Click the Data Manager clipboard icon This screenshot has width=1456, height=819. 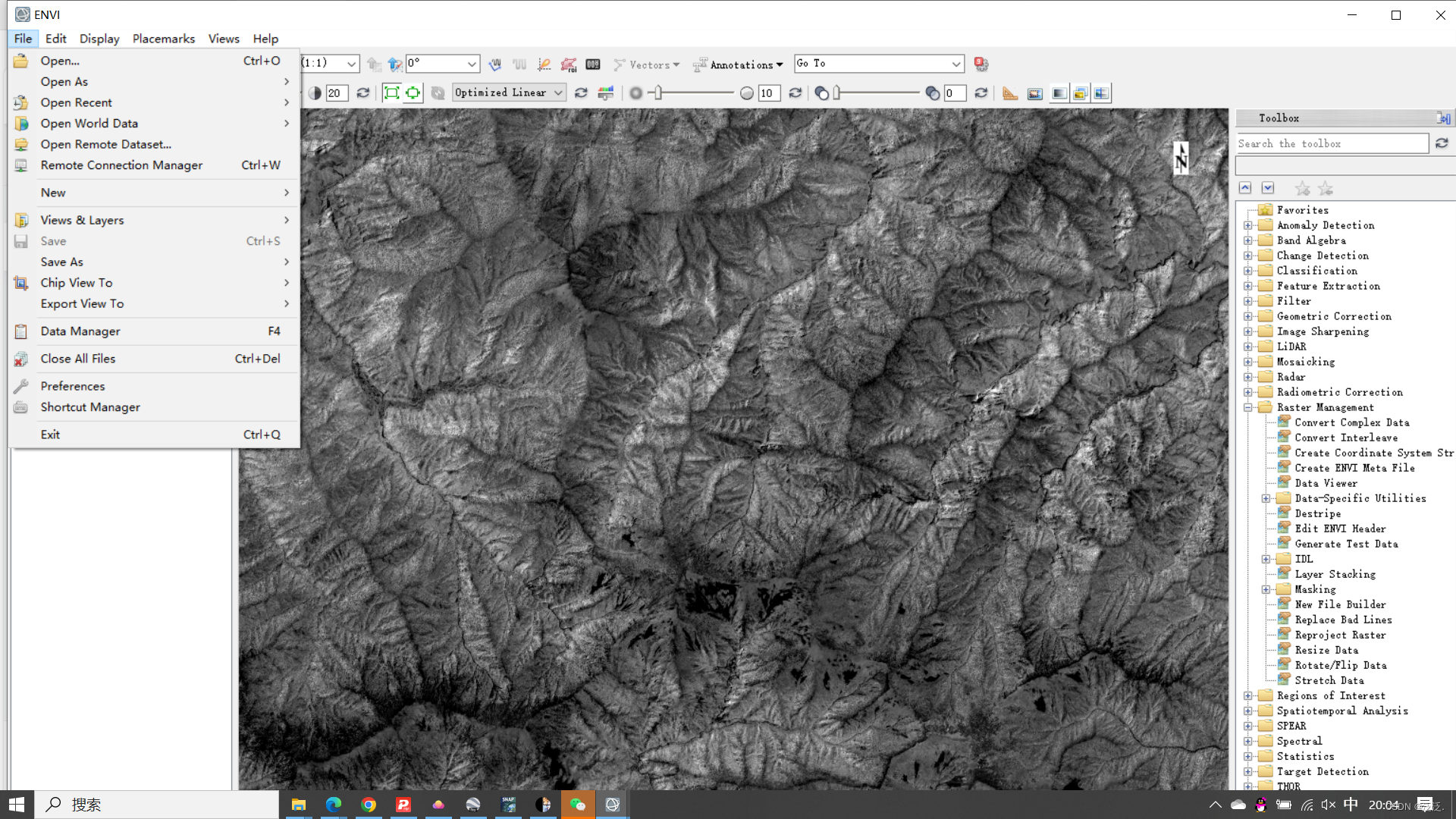click(x=21, y=331)
